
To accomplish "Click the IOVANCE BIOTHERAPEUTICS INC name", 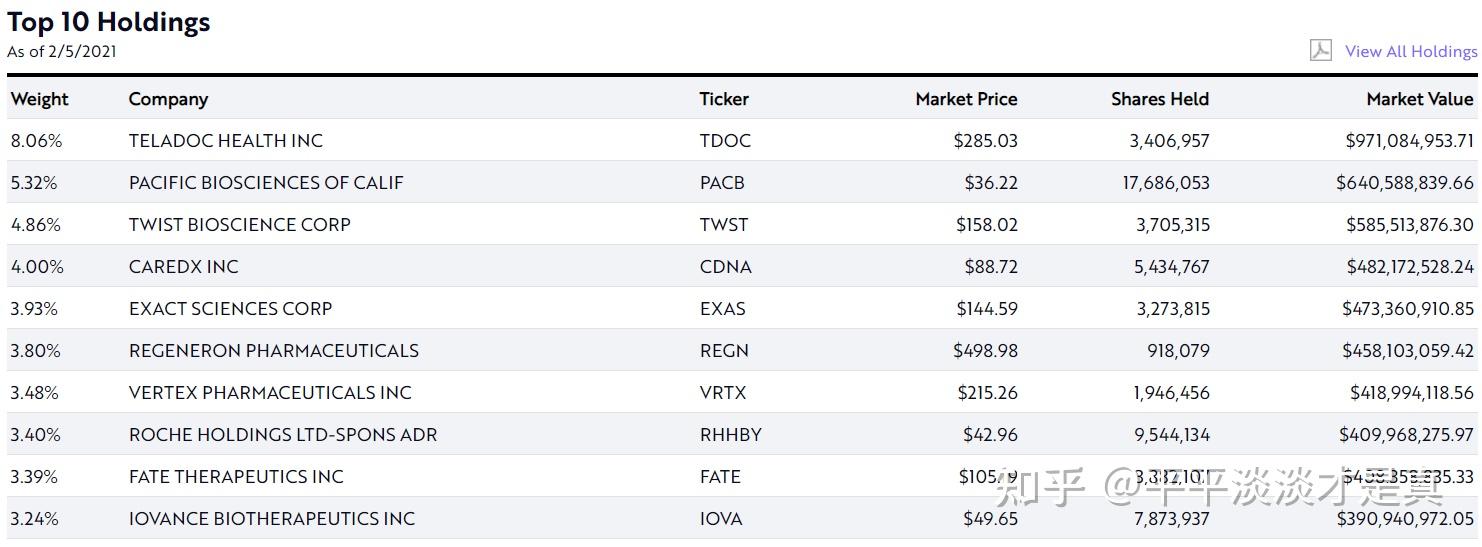I will click(x=272, y=519).
